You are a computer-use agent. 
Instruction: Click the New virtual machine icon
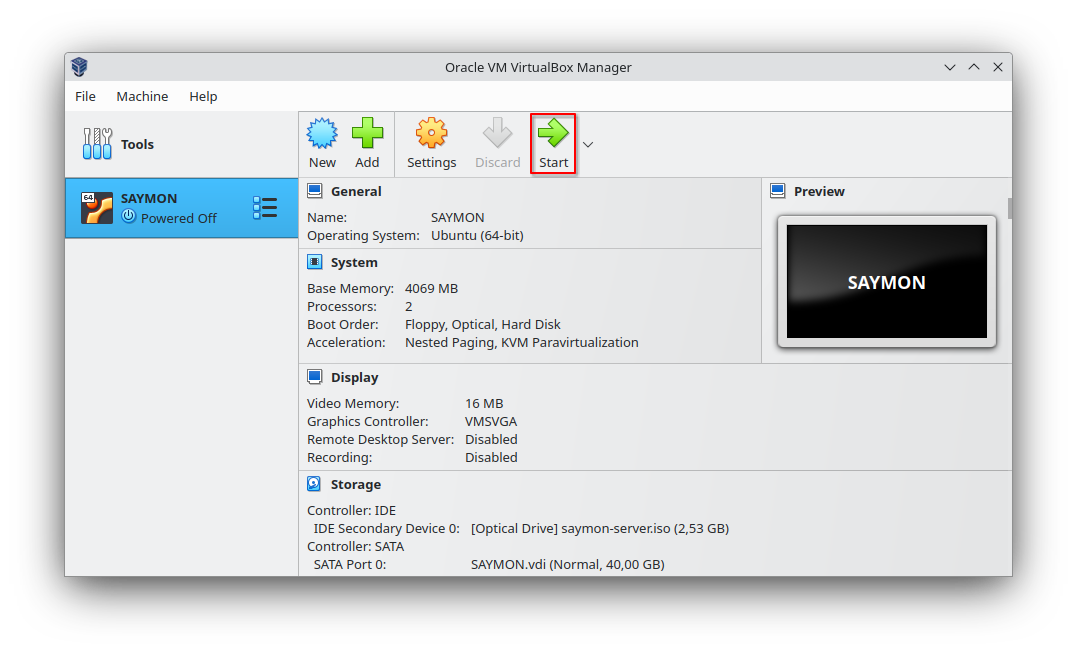(321, 133)
